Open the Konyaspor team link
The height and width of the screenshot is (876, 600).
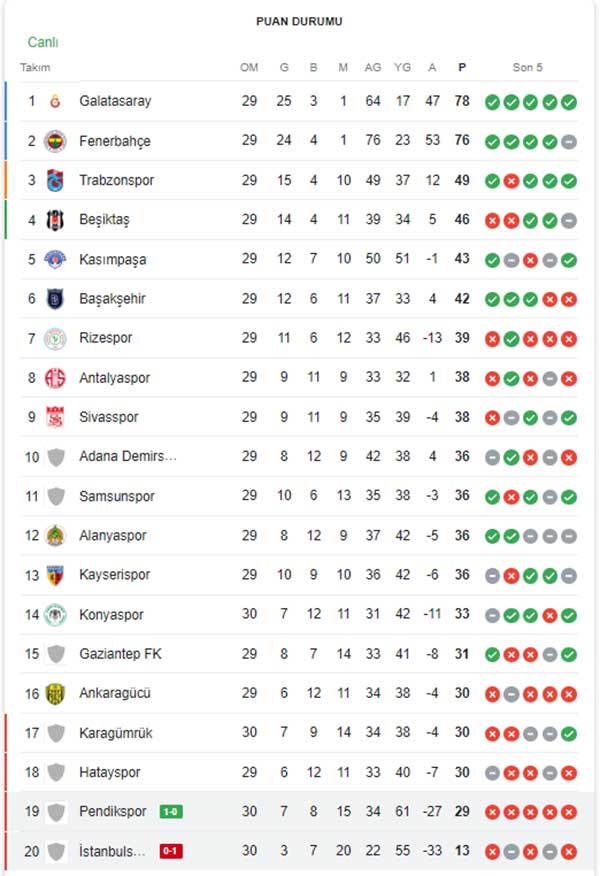(x=111, y=615)
